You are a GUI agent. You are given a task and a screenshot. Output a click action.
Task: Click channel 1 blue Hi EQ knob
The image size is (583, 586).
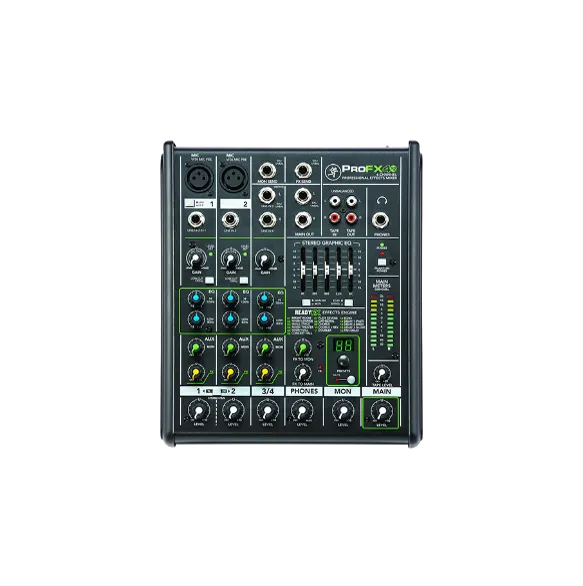(x=196, y=299)
